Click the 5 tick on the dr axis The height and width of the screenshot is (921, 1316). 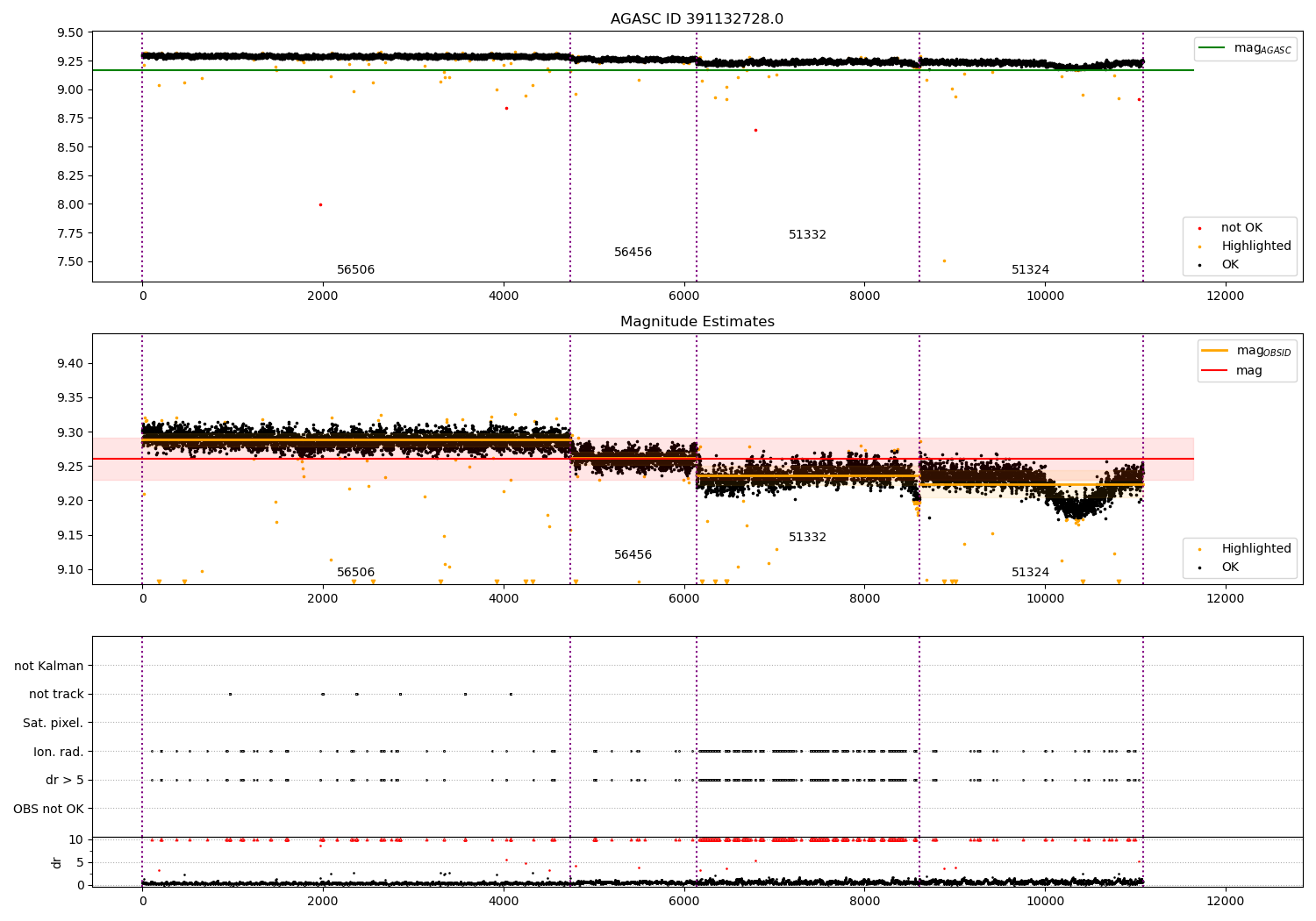point(80,862)
